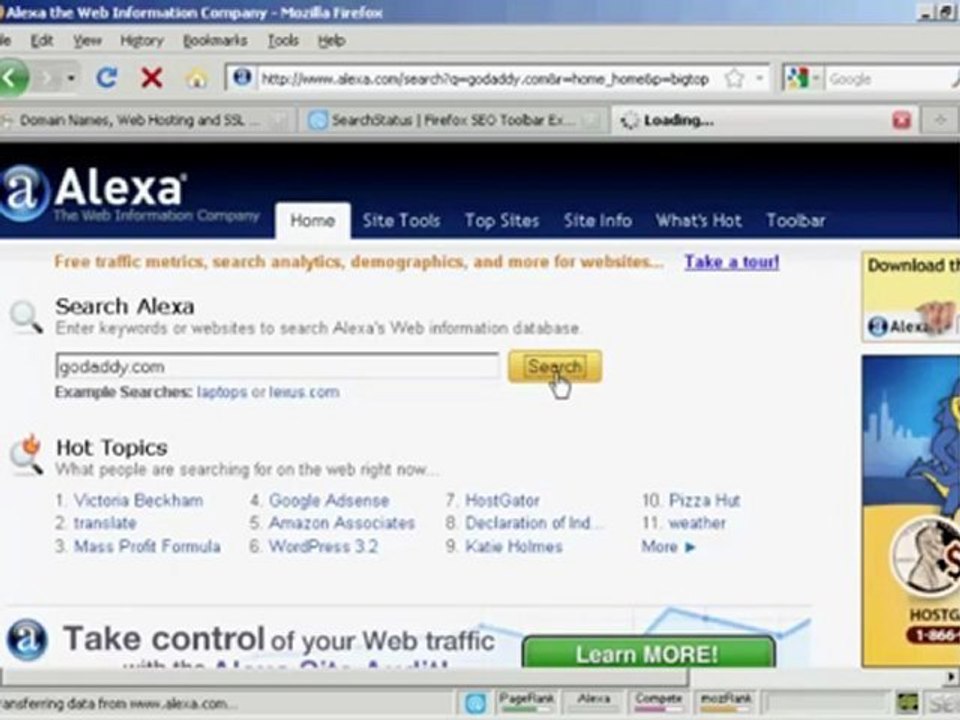Close the Loading tab with red X

click(x=901, y=121)
